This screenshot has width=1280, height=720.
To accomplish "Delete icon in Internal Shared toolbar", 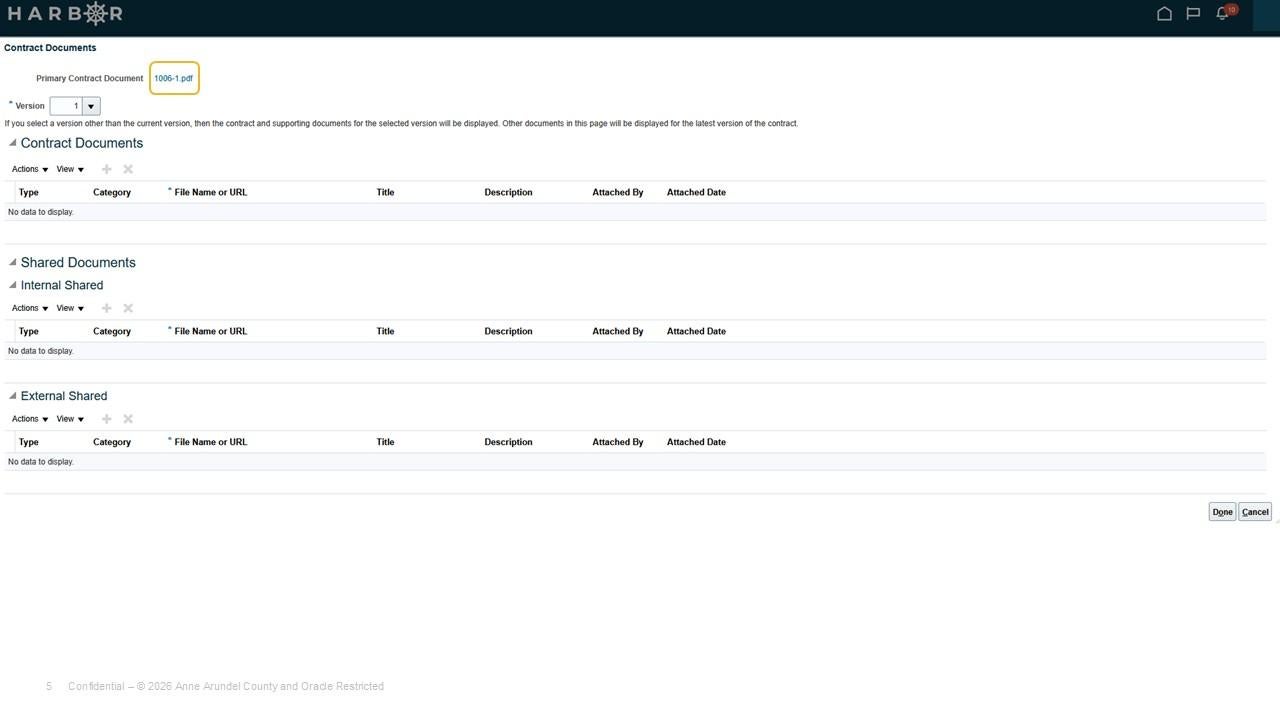I will pos(128,308).
